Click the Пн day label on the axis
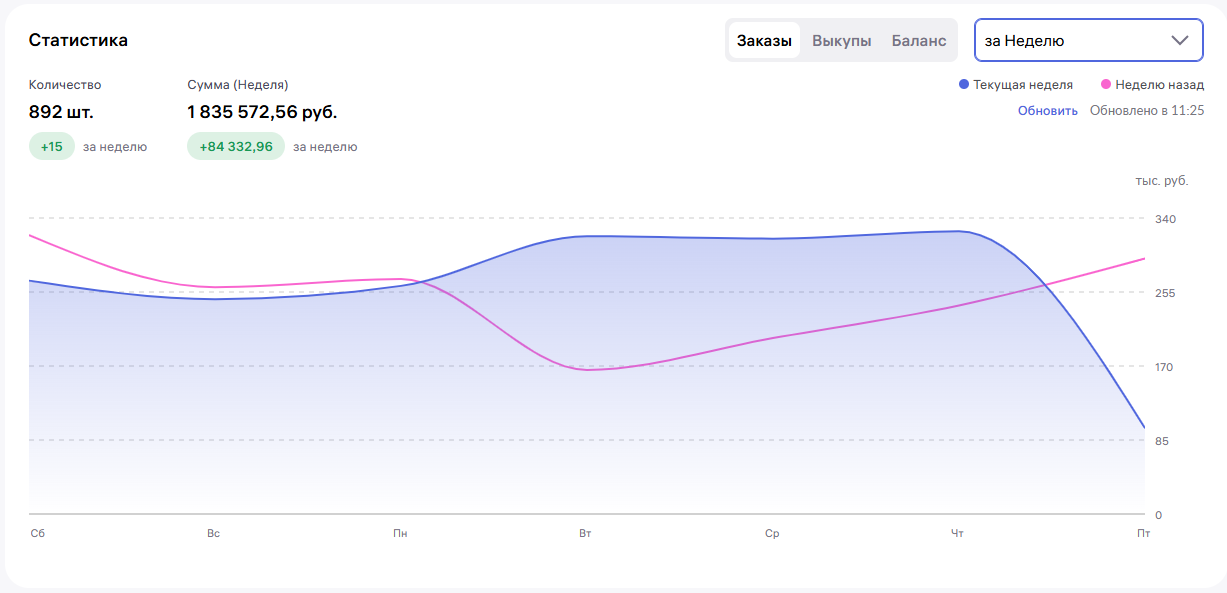 [400, 534]
